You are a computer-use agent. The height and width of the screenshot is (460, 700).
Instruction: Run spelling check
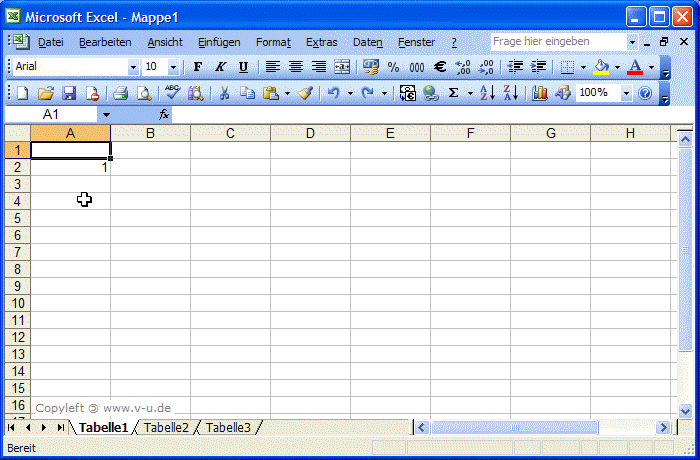click(172, 93)
